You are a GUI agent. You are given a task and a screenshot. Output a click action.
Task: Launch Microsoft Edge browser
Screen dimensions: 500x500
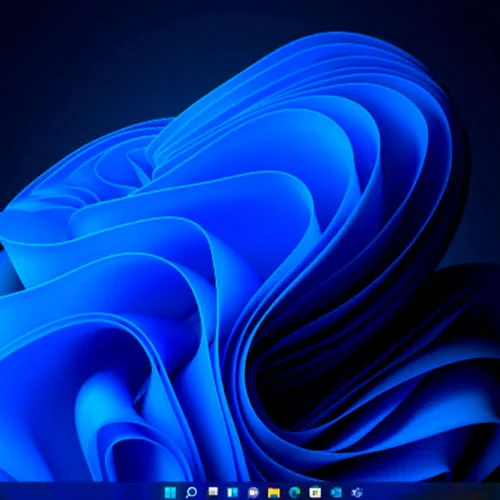(x=295, y=492)
